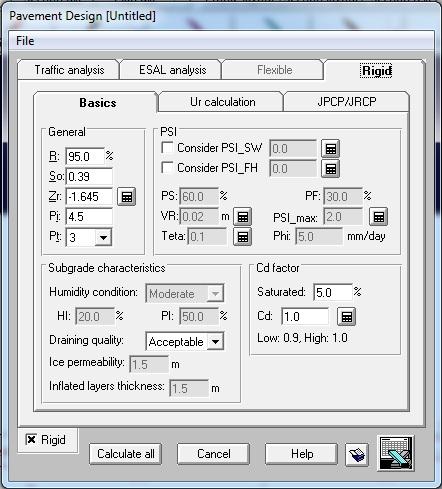Click the calculator icon beside PSI_FH value

(330, 169)
